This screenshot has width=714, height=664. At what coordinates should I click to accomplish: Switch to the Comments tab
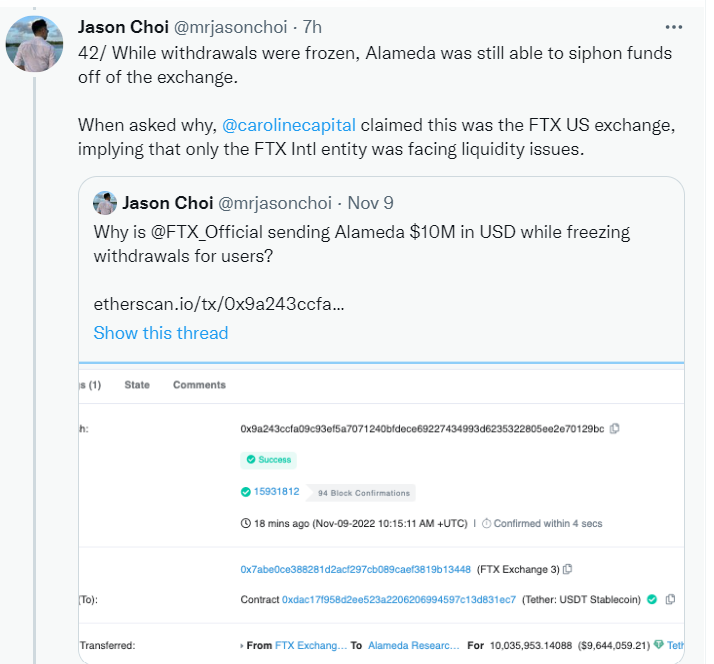199,385
